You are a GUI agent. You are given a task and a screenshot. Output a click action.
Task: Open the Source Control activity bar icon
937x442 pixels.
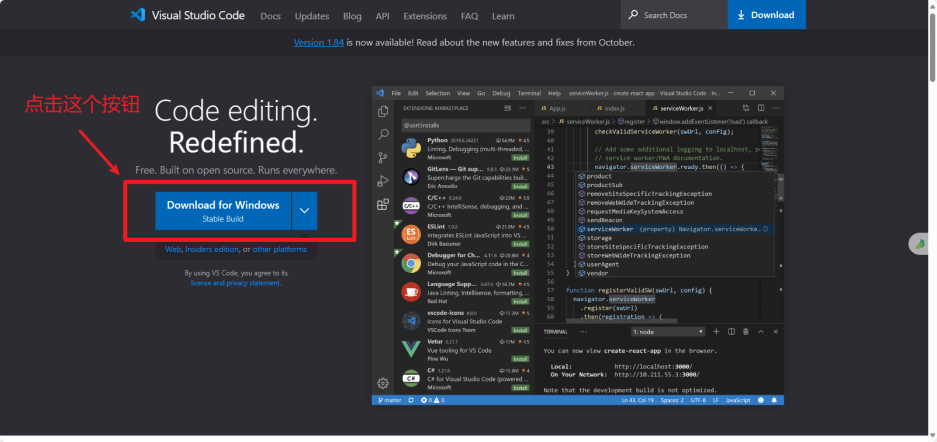coord(383,158)
